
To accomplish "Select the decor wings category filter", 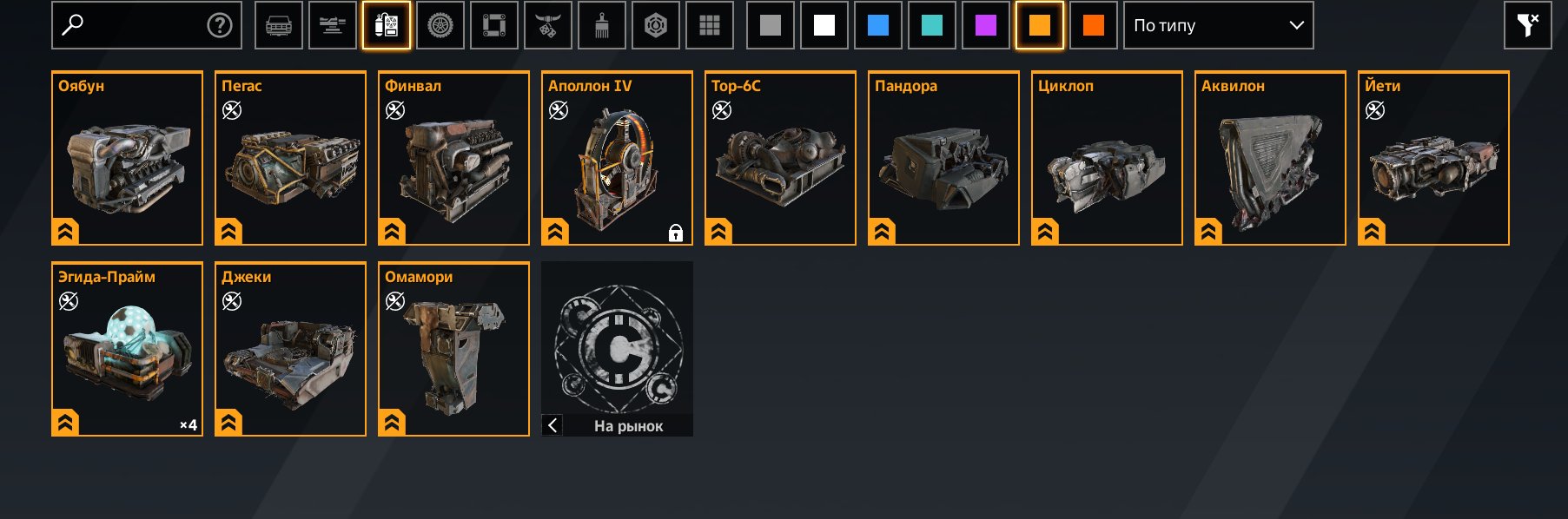I will click(548, 25).
